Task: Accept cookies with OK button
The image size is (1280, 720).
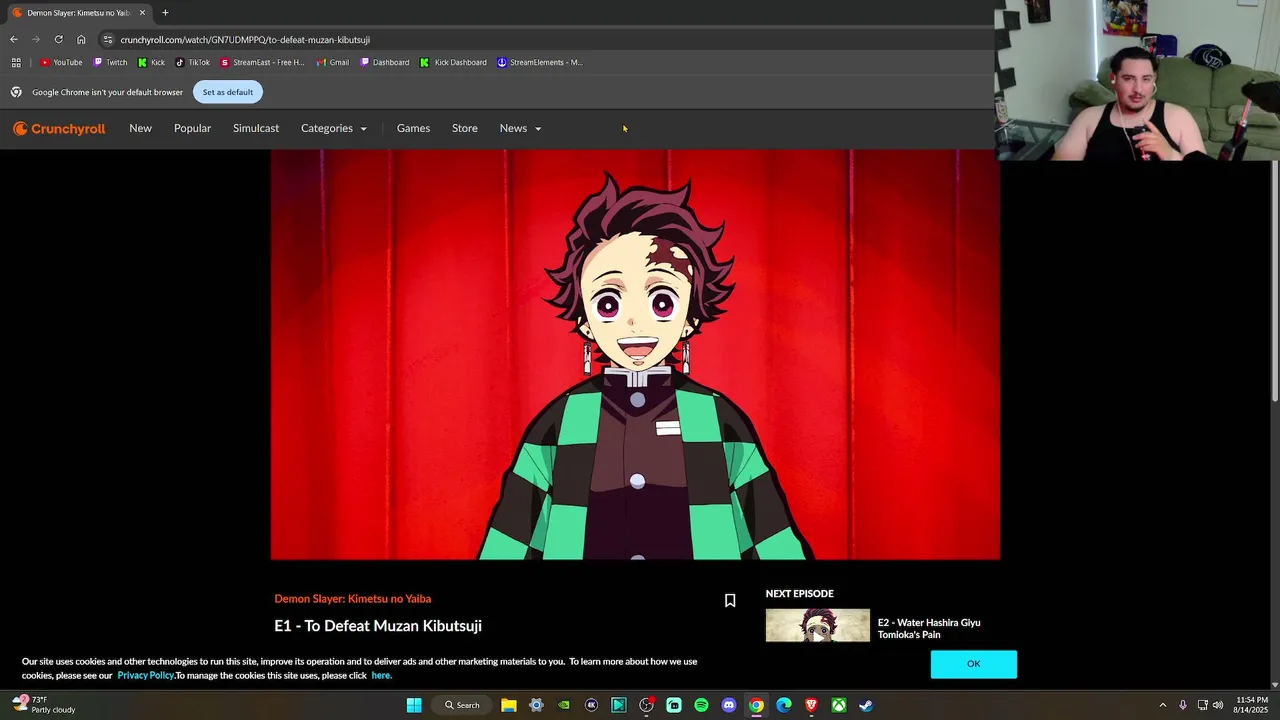Action: [974, 664]
